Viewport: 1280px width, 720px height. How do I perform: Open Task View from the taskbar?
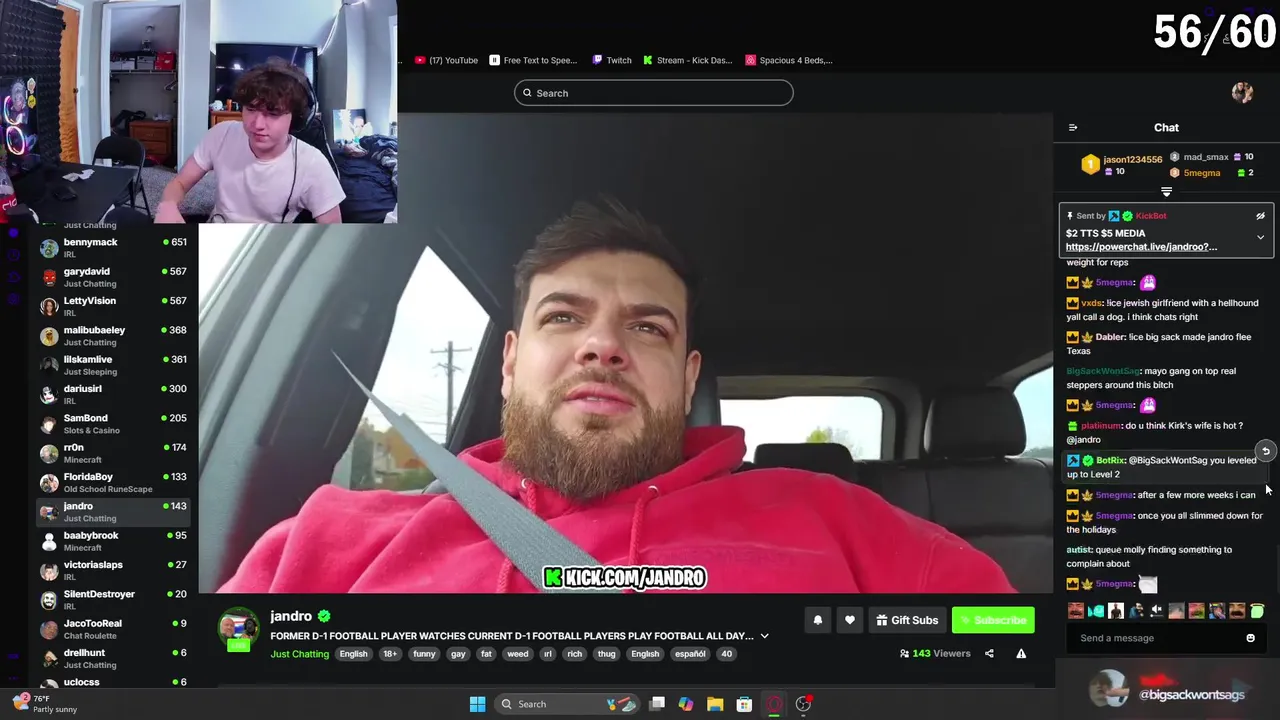pyautogui.click(x=657, y=704)
